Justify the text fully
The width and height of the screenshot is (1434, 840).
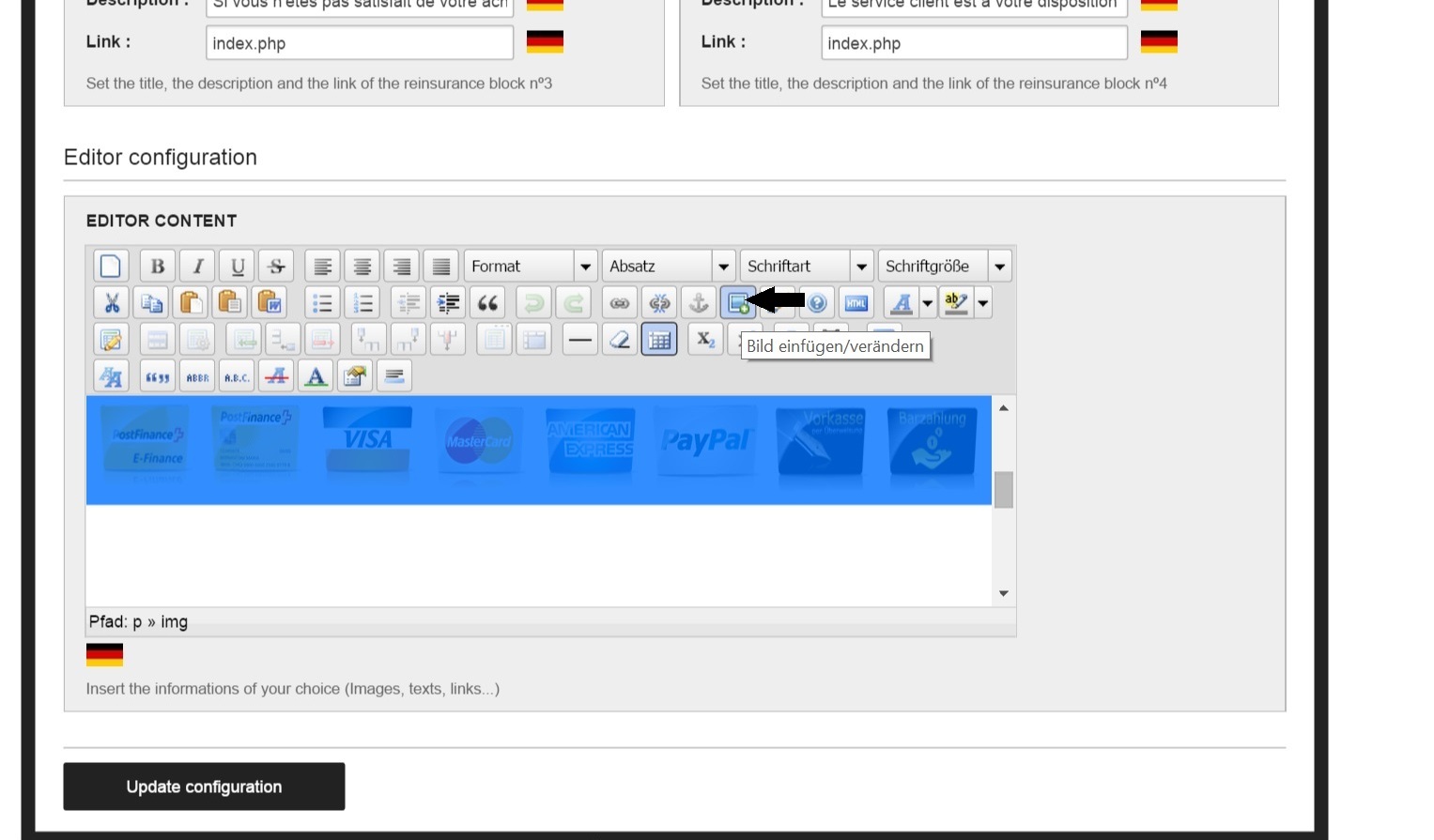pyautogui.click(x=441, y=267)
